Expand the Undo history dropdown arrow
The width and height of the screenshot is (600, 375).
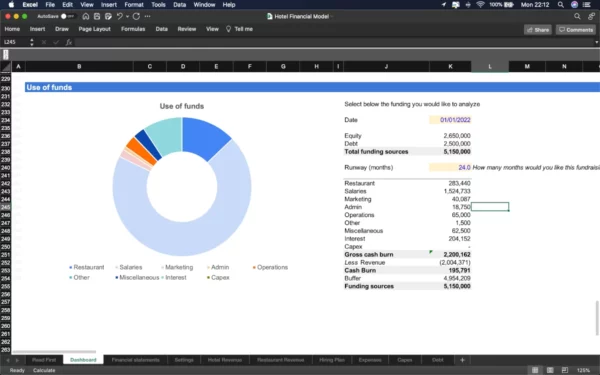click(127, 16)
